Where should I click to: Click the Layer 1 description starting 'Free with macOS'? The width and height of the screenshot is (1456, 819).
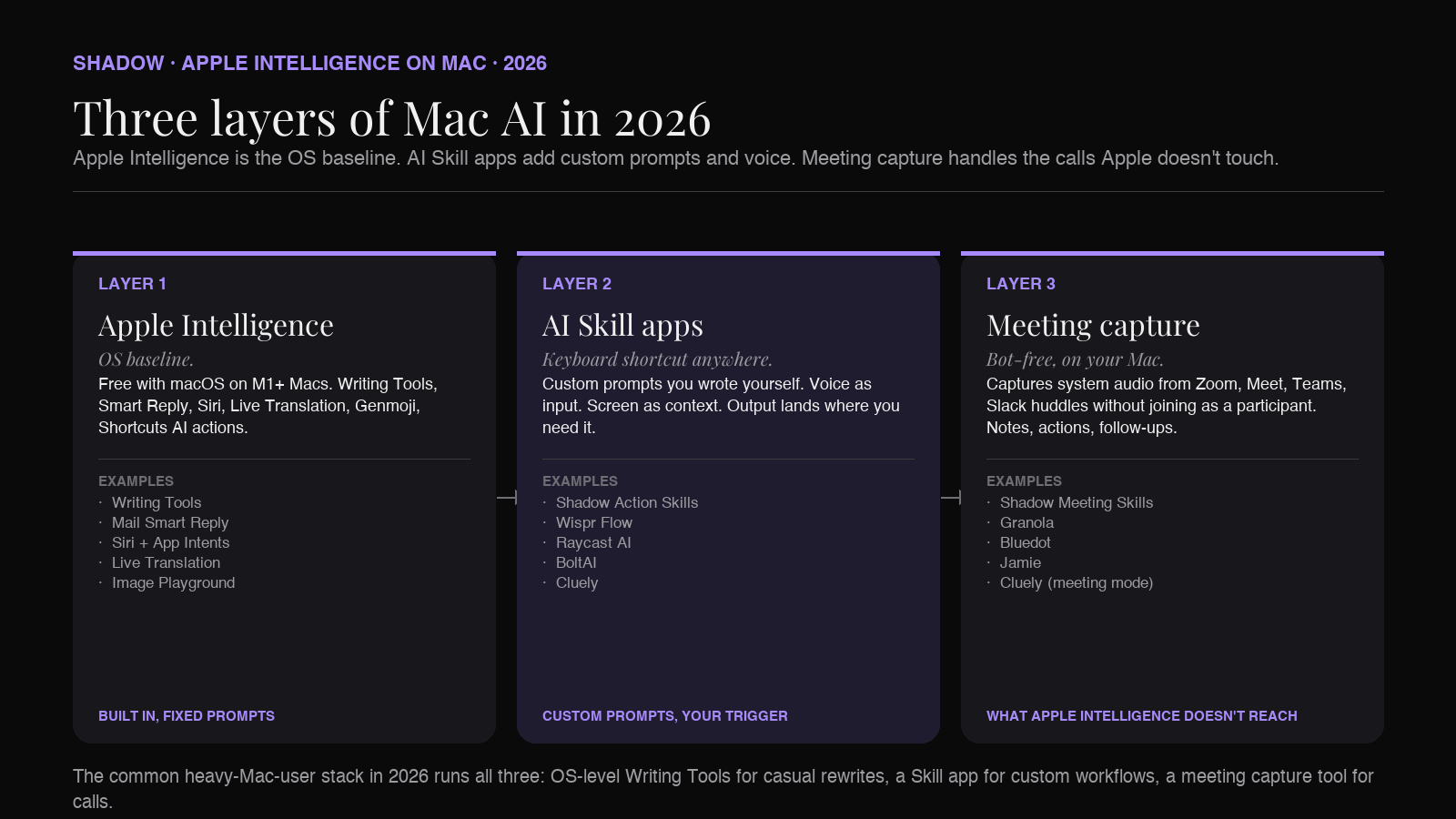[x=268, y=406]
